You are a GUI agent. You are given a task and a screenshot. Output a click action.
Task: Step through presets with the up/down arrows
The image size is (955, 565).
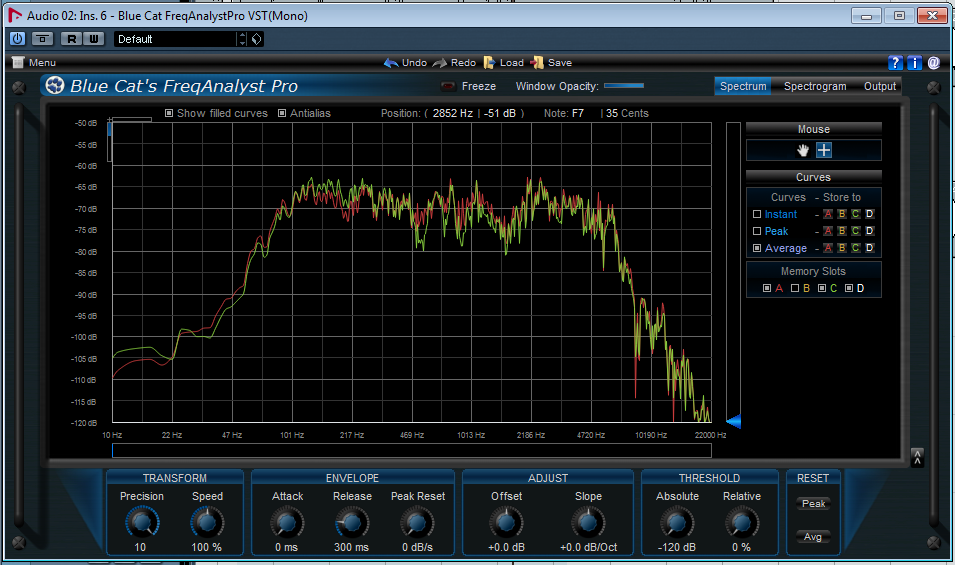click(x=242, y=39)
